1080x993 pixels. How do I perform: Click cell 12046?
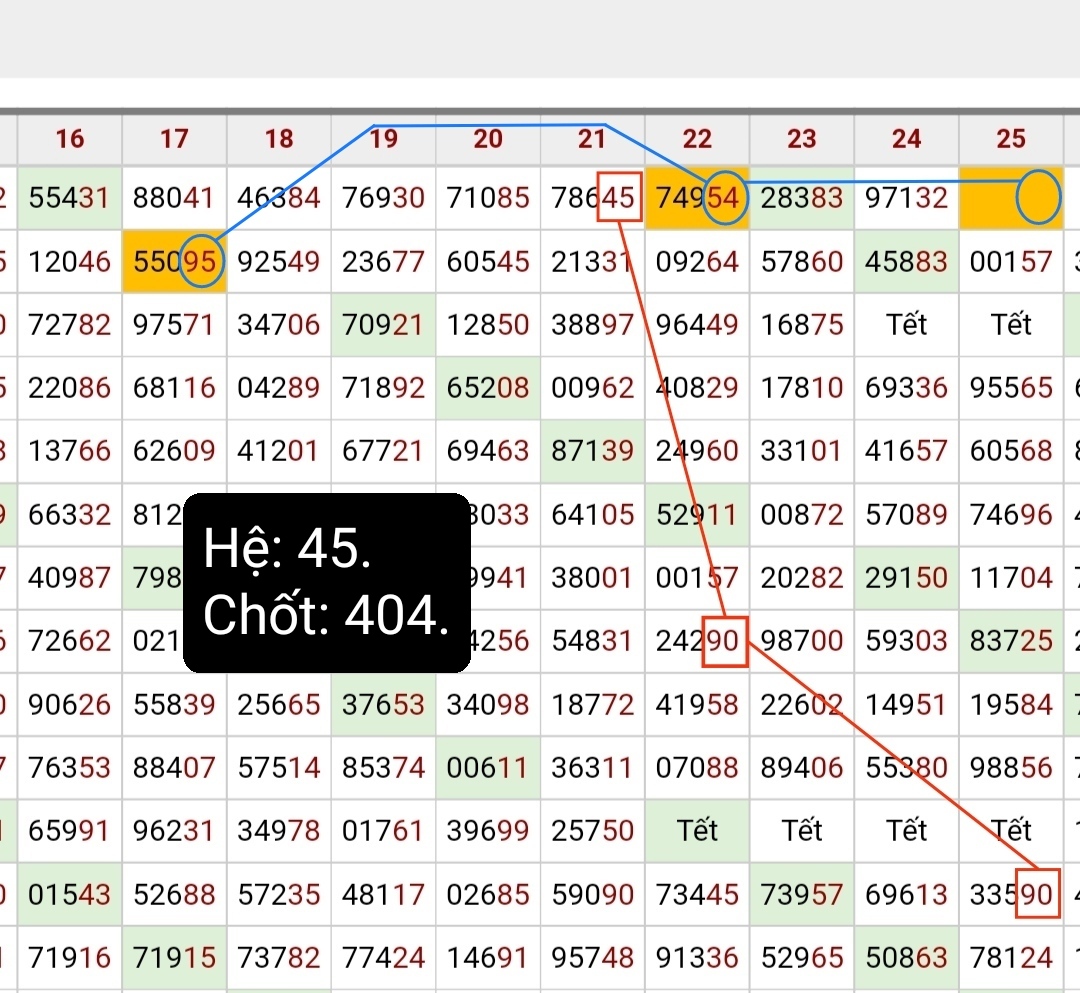[x=70, y=262]
